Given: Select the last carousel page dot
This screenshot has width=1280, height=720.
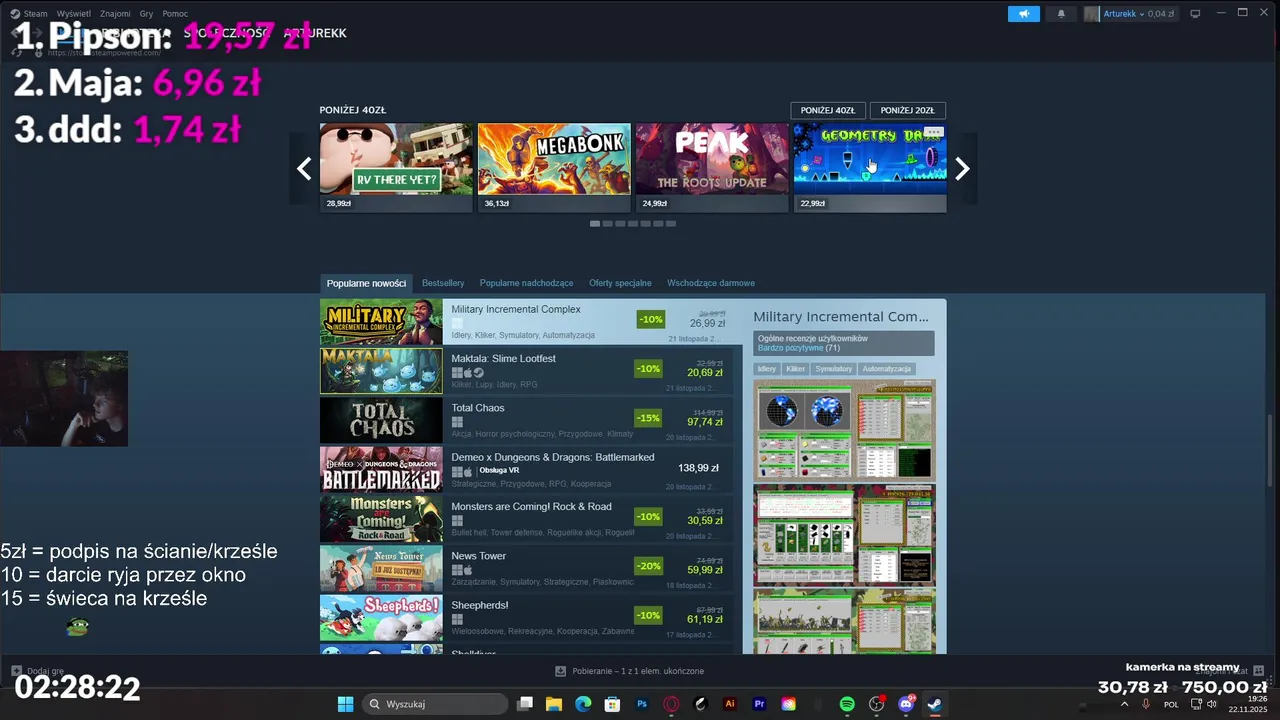Looking at the screenshot, I should 671,224.
